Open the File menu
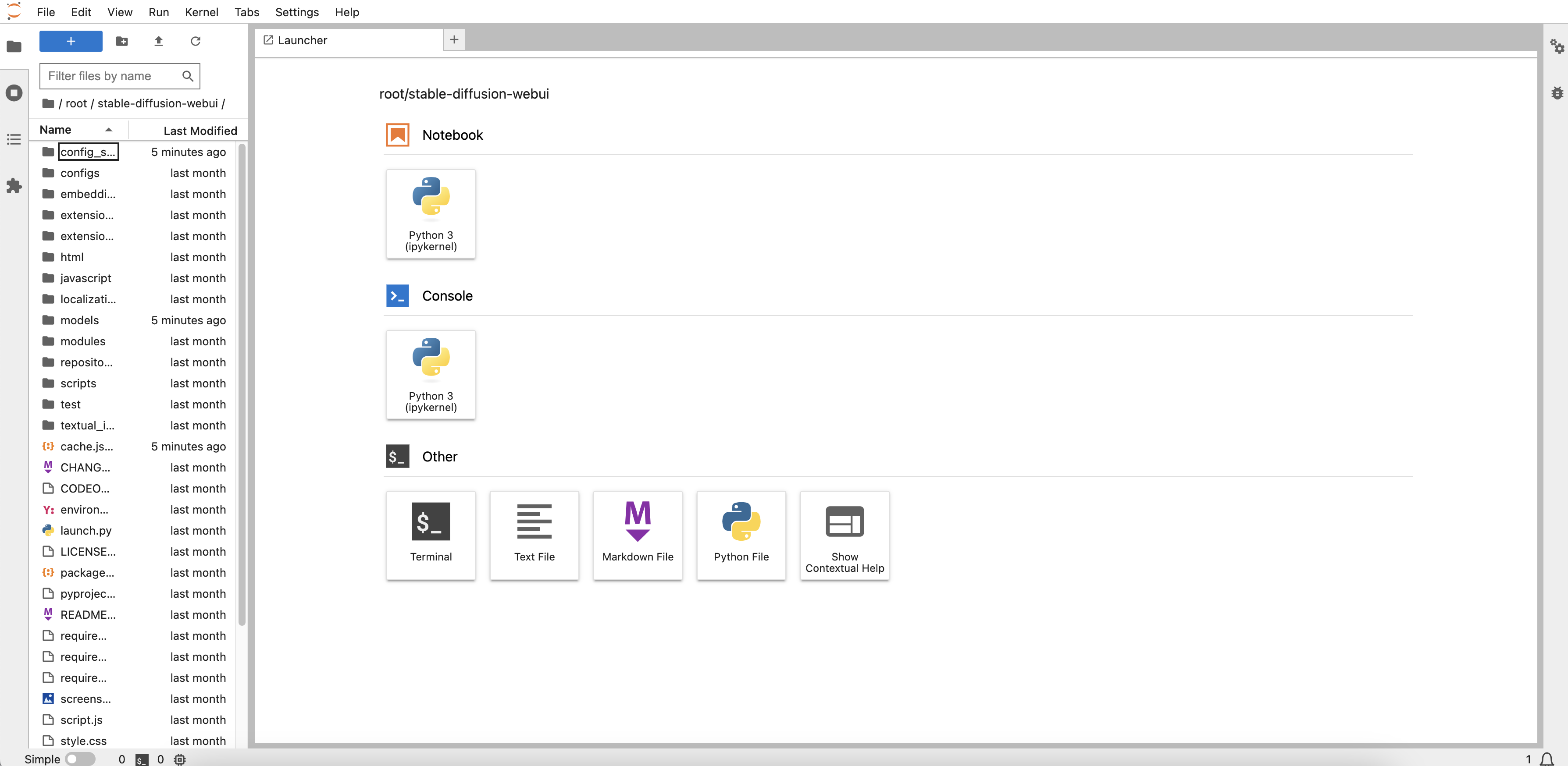The width and height of the screenshot is (1568, 766). pos(46,12)
